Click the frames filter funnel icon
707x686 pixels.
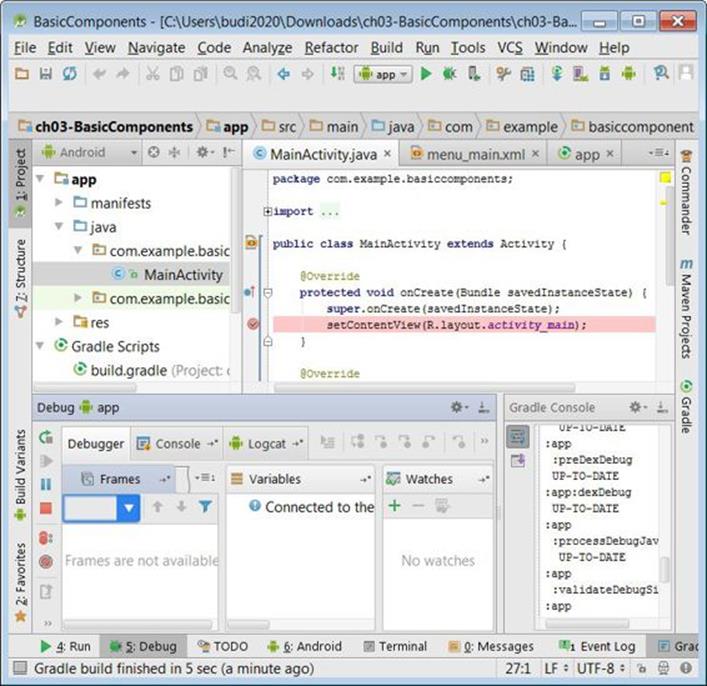(205, 506)
